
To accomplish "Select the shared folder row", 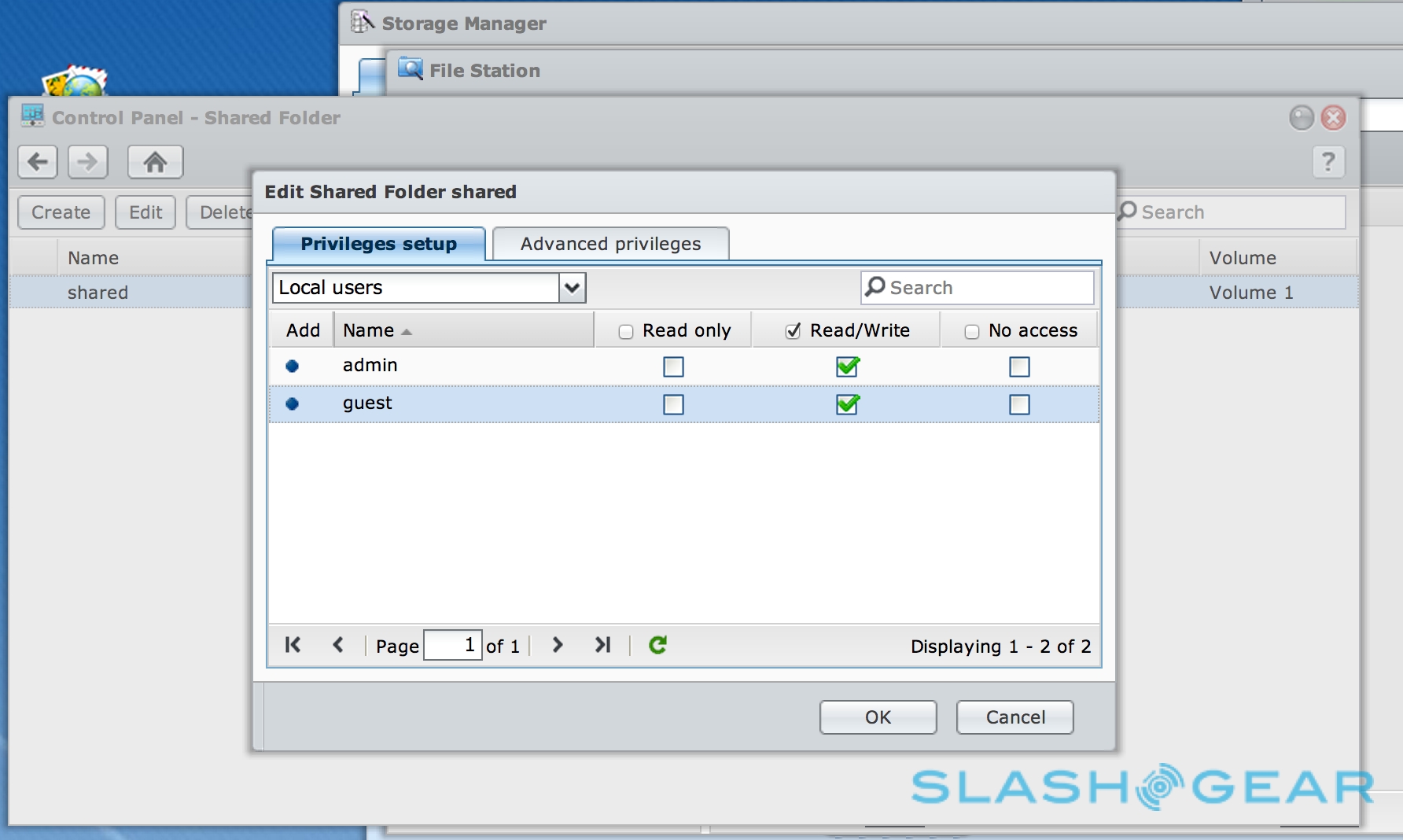I will (x=131, y=293).
